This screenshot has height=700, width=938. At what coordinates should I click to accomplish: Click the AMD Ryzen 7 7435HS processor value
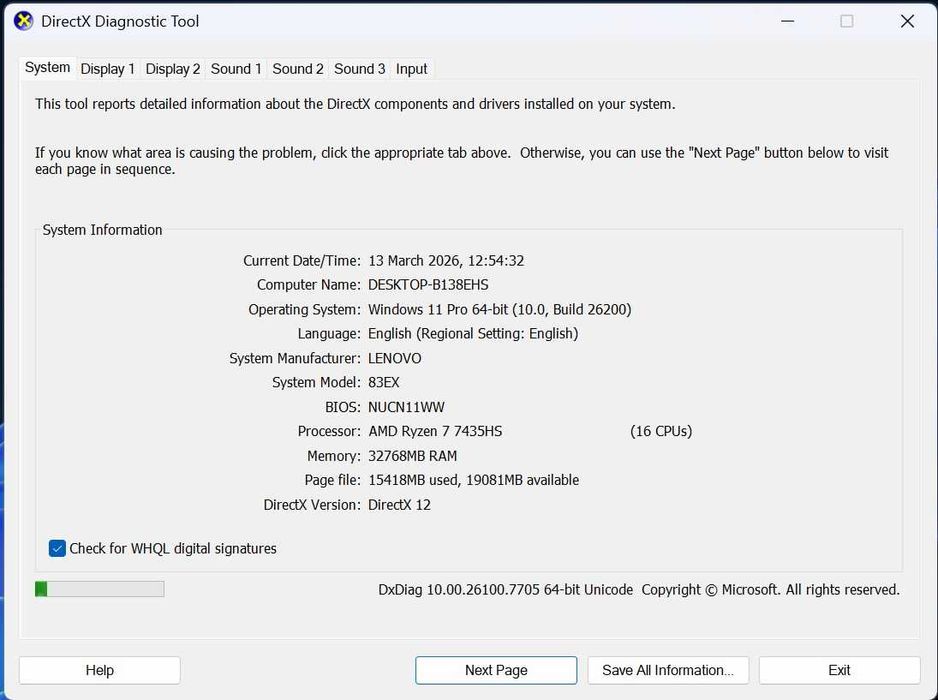tap(436, 431)
